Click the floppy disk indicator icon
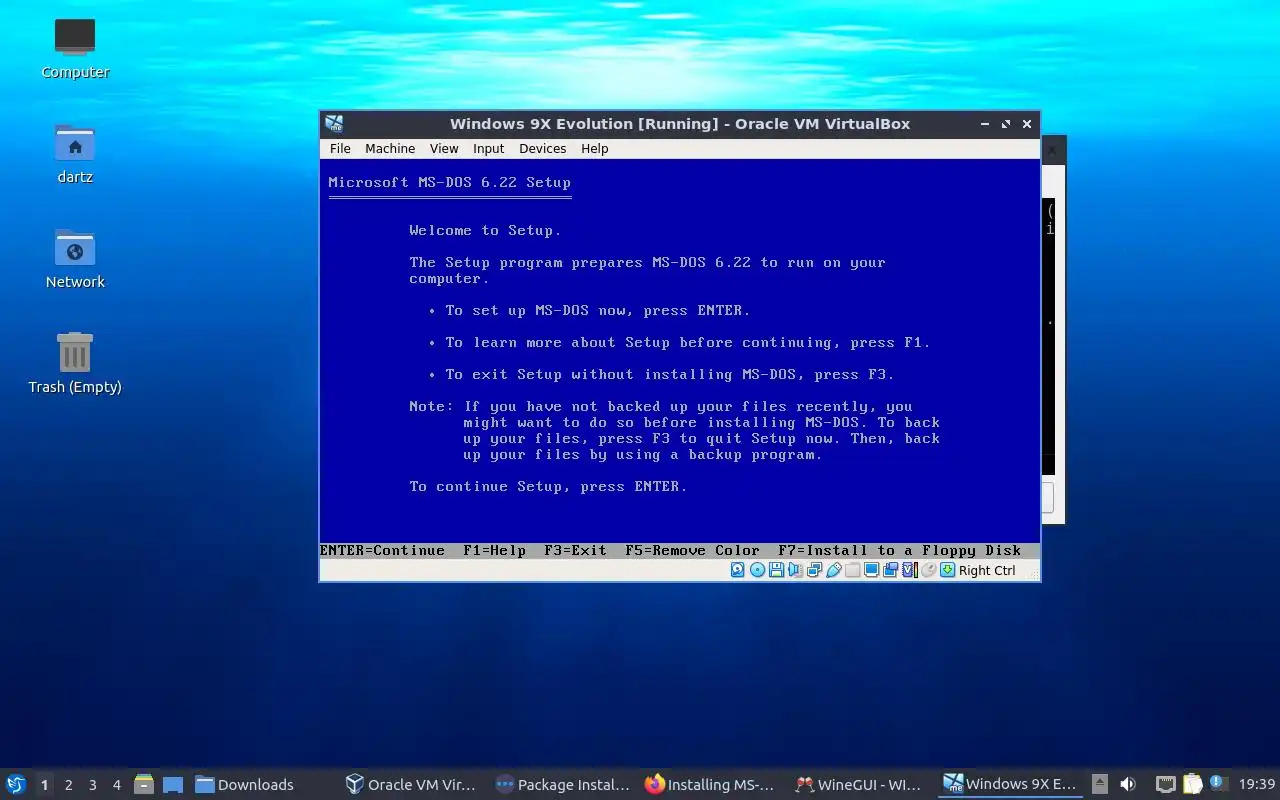The image size is (1280, 800). click(776, 570)
